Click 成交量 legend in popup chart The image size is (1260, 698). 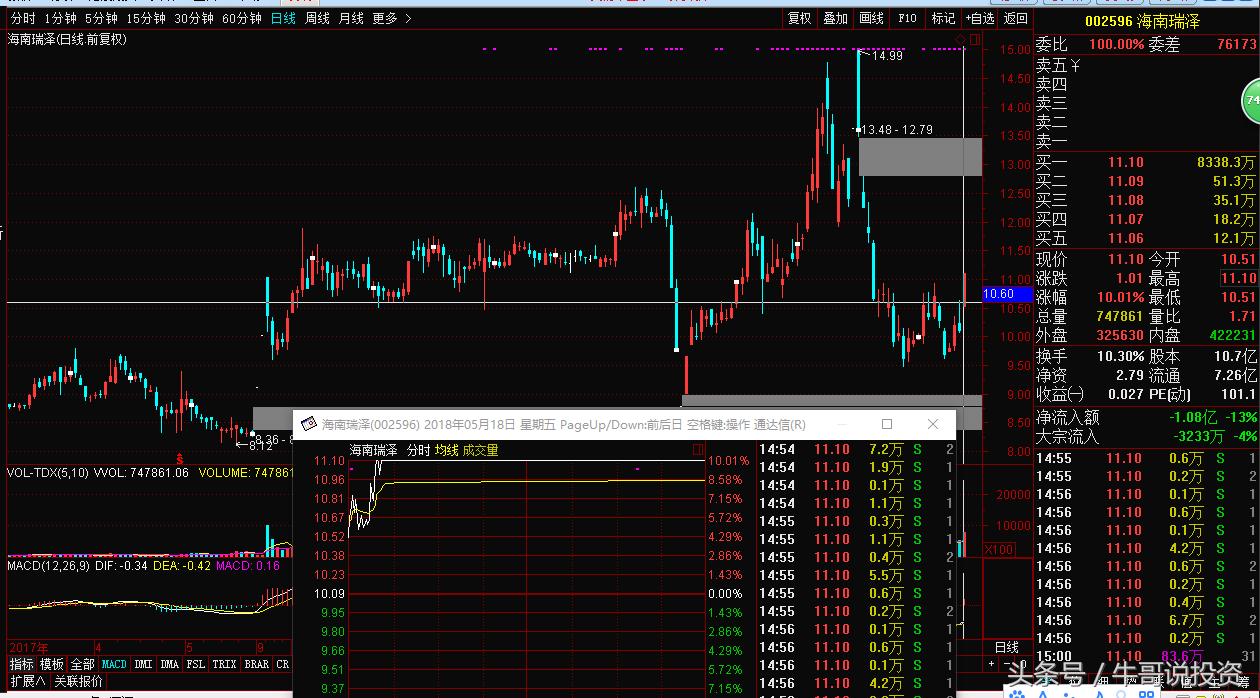point(480,450)
